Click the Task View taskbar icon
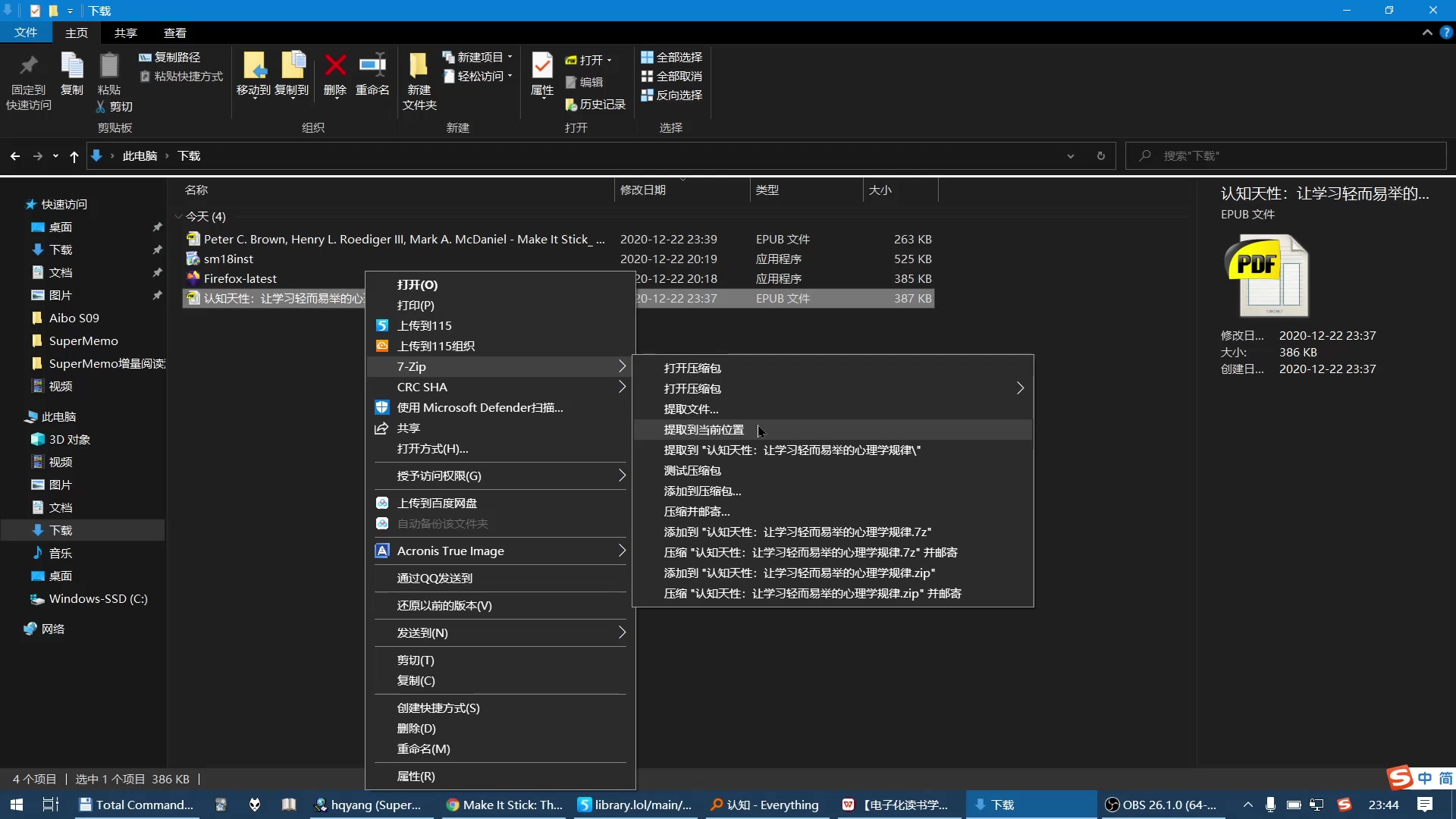1456x819 pixels. point(51,805)
